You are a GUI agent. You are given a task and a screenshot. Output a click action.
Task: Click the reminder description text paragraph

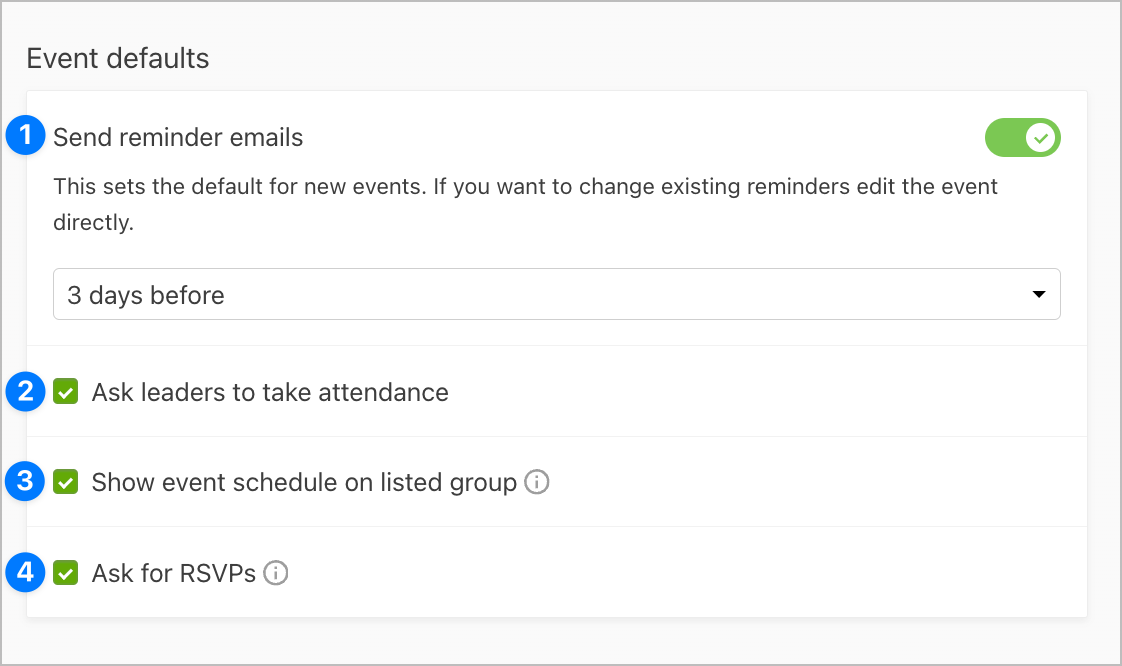[525, 205]
